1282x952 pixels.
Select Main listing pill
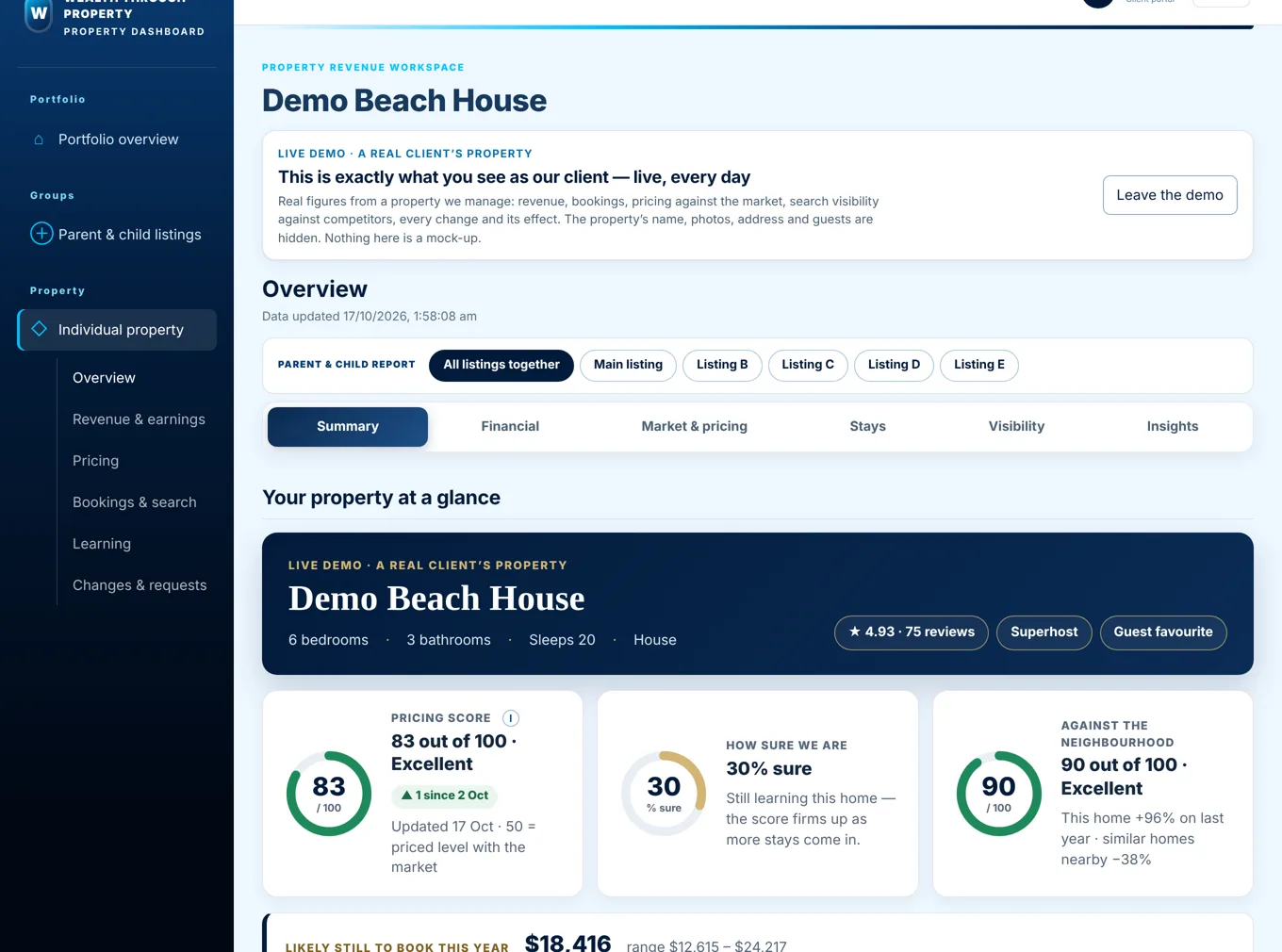coord(628,365)
